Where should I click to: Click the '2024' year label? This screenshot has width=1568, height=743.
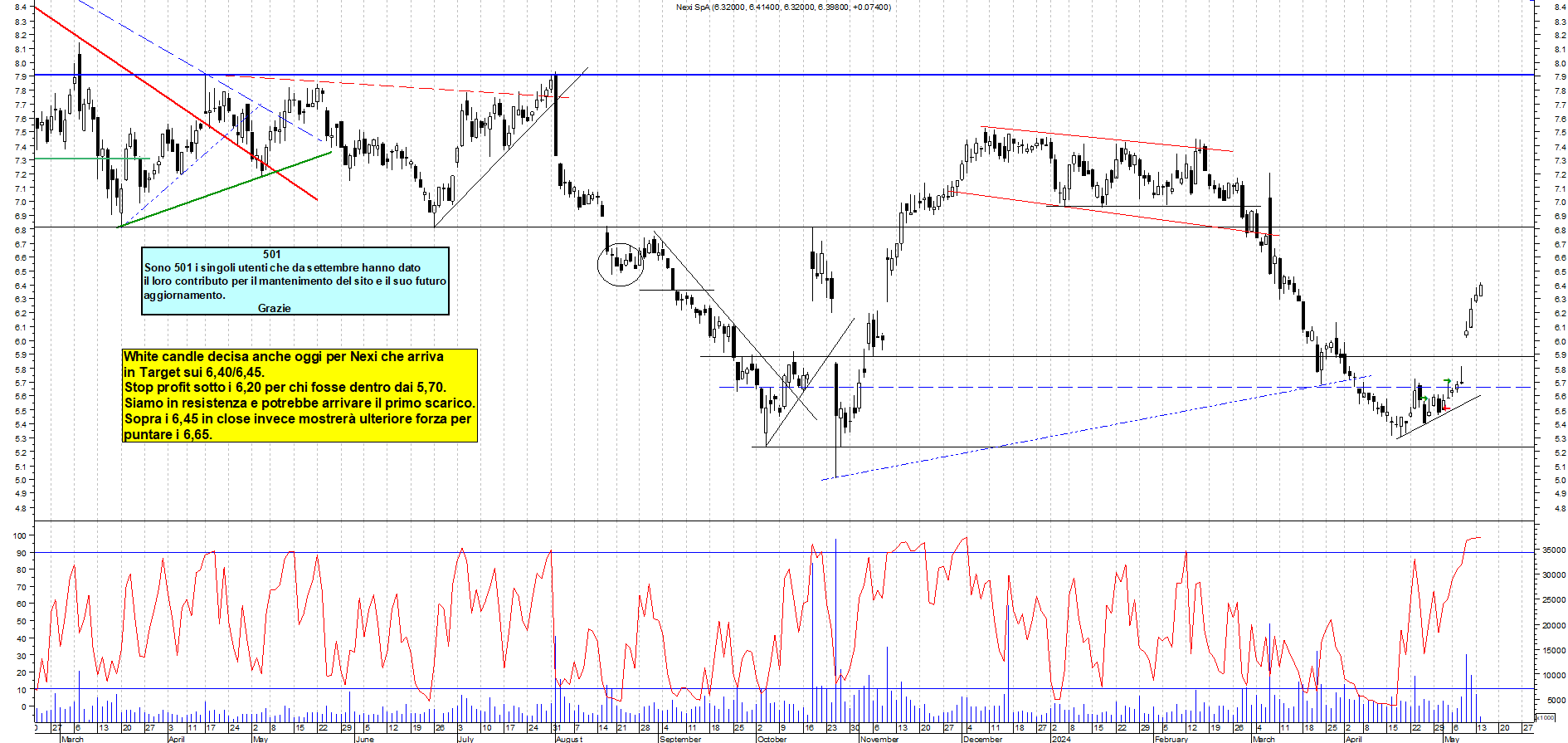1061,739
